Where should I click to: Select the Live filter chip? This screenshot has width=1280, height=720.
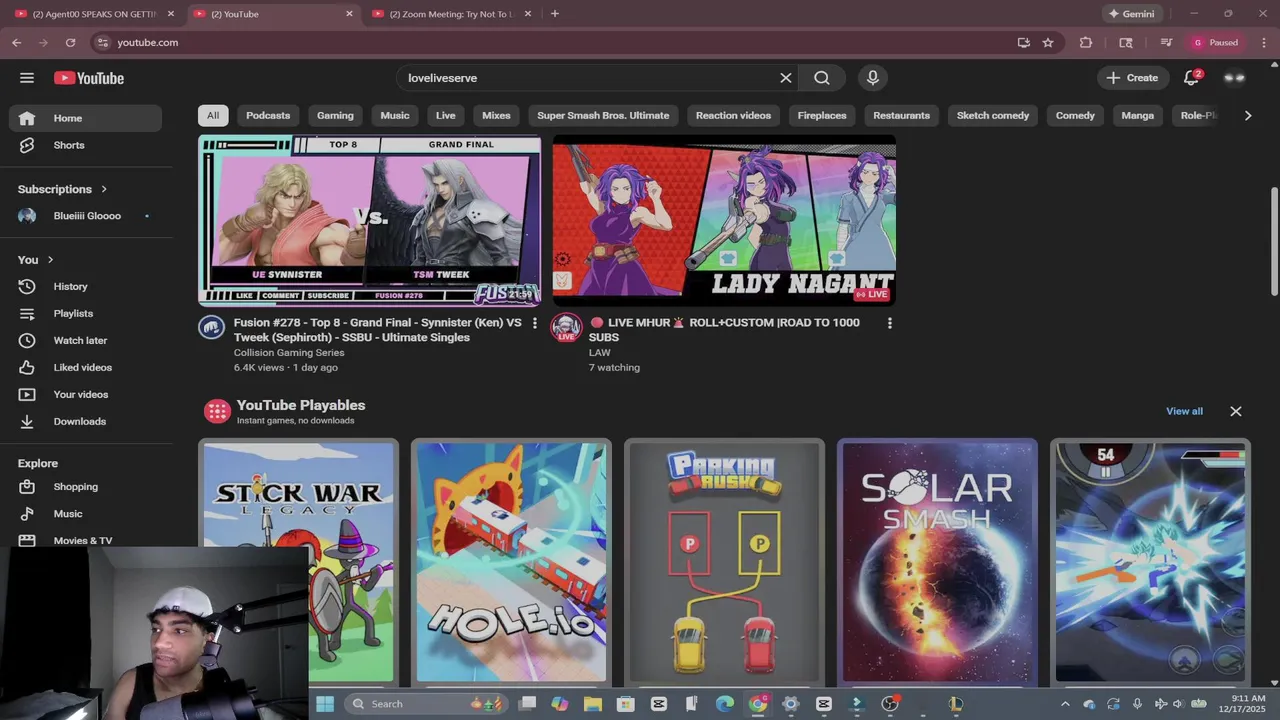(446, 116)
